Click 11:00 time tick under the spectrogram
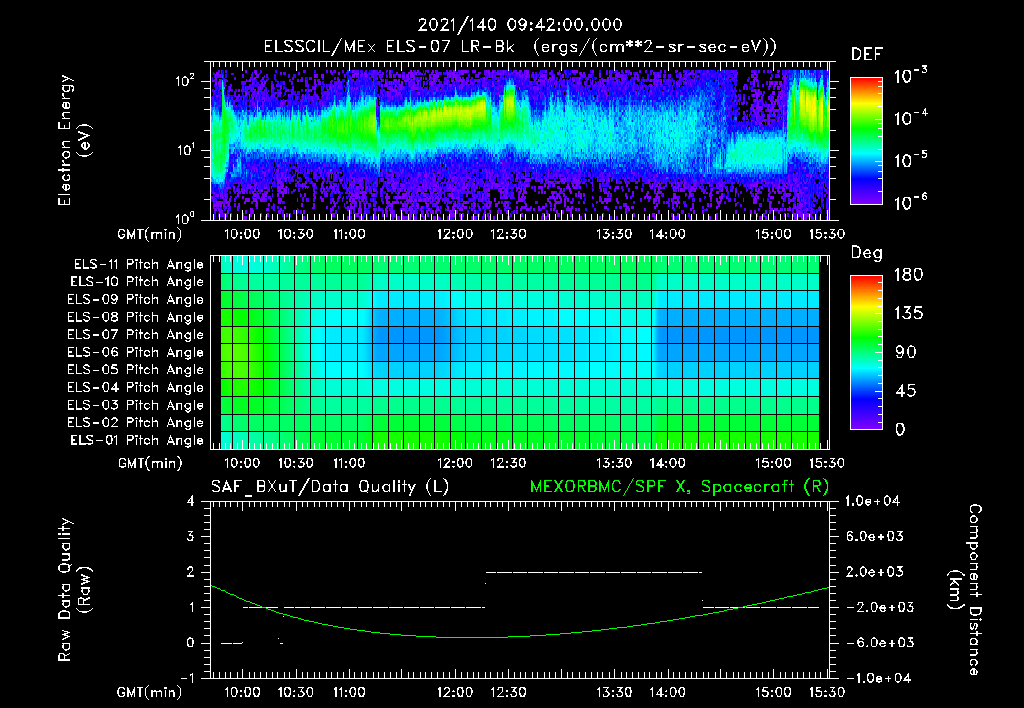Viewport: 1024px width, 708px height. pos(349,234)
